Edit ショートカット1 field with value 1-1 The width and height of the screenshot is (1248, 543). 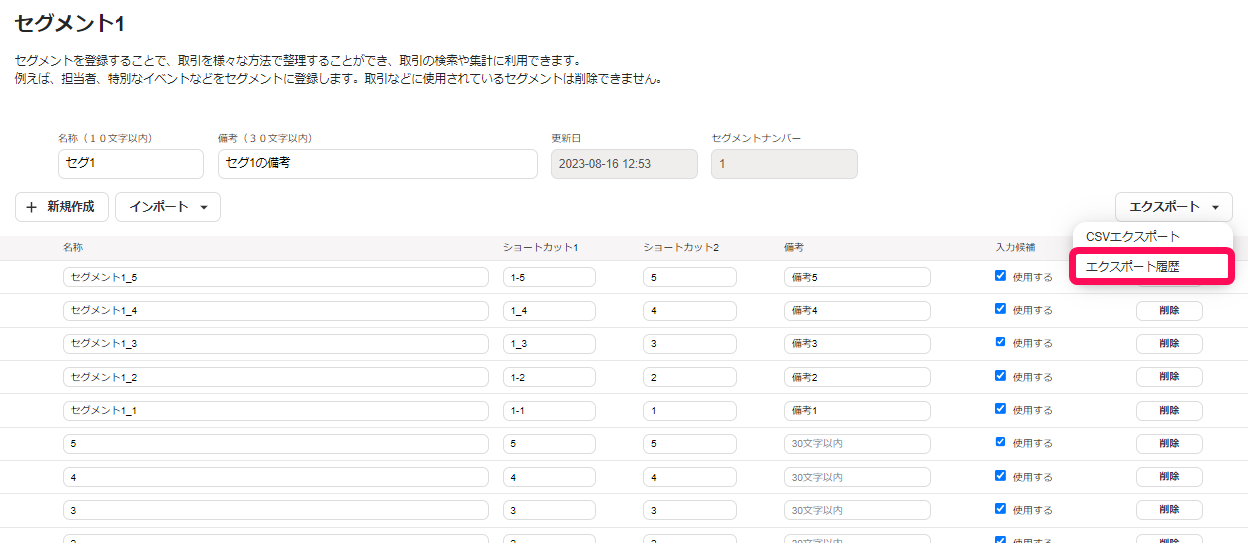(x=549, y=411)
